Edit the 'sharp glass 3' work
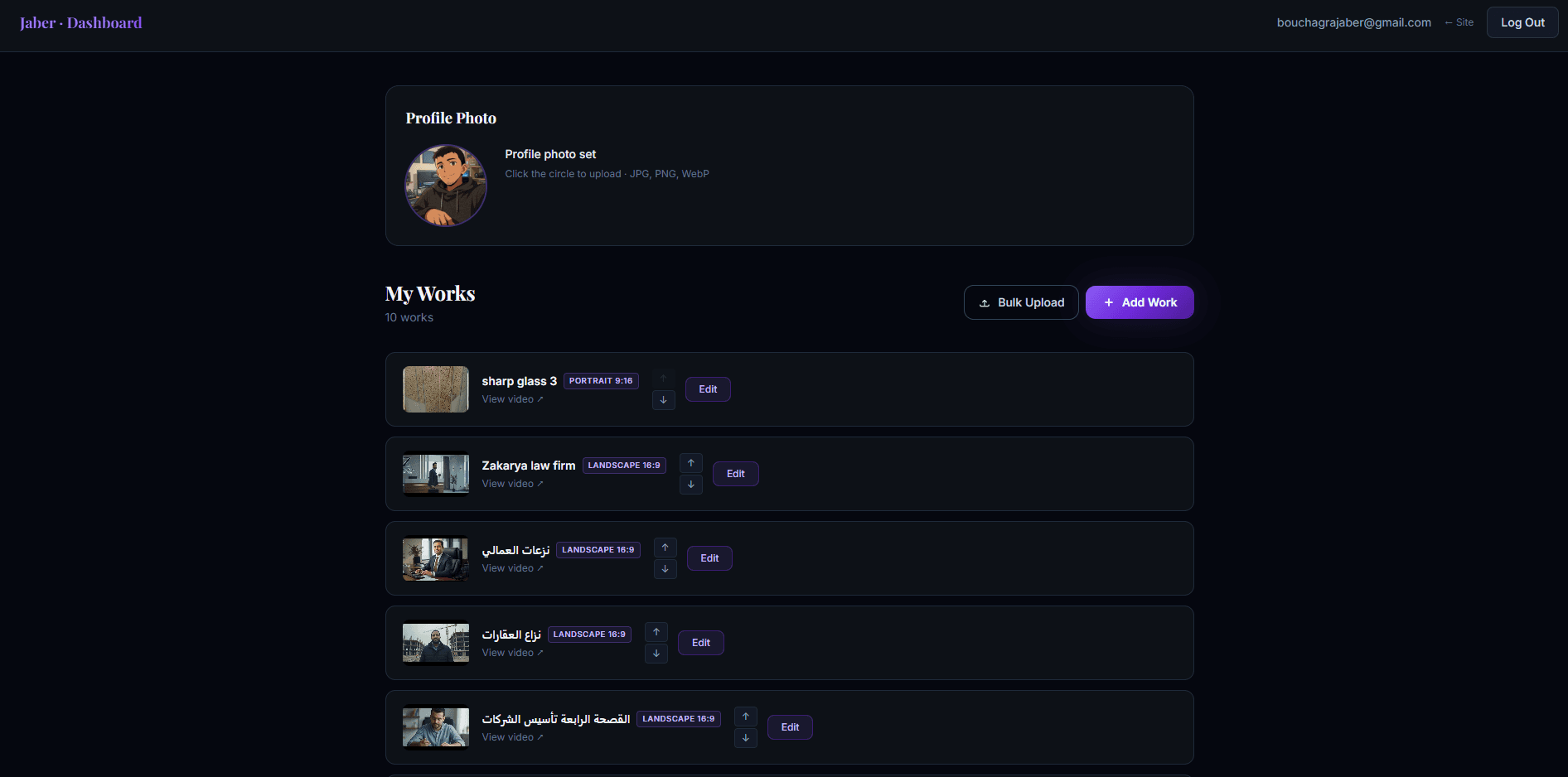The height and width of the screenshot is (777, 1568). tap(708, 389)
